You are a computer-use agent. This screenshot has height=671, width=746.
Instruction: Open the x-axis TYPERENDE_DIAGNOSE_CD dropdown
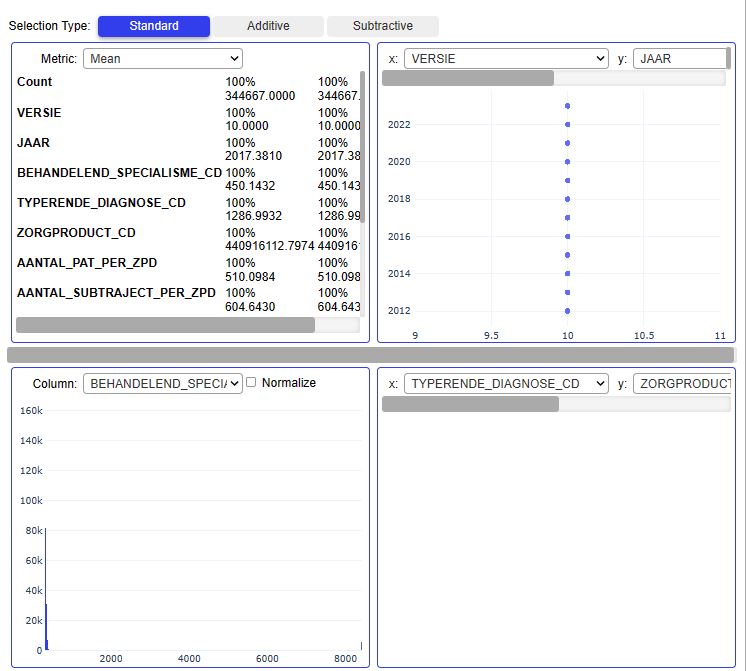[506, 384]
